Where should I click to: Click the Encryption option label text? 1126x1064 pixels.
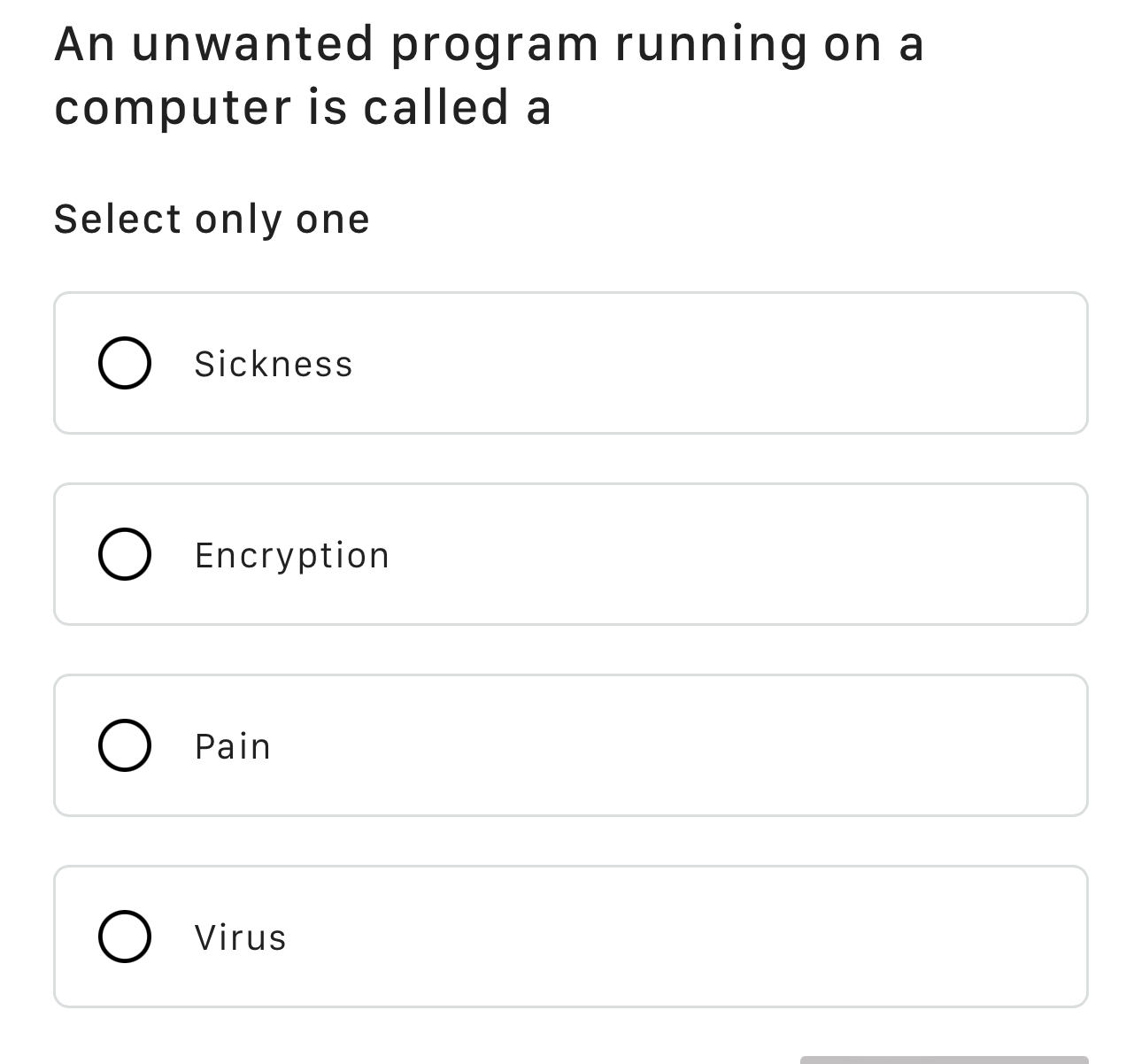point(291,554)
